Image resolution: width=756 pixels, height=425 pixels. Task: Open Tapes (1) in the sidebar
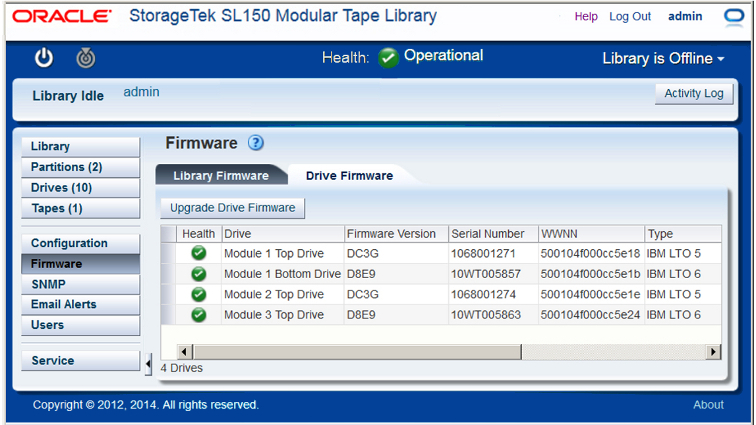pyautogui.click(x=81, y=208)
